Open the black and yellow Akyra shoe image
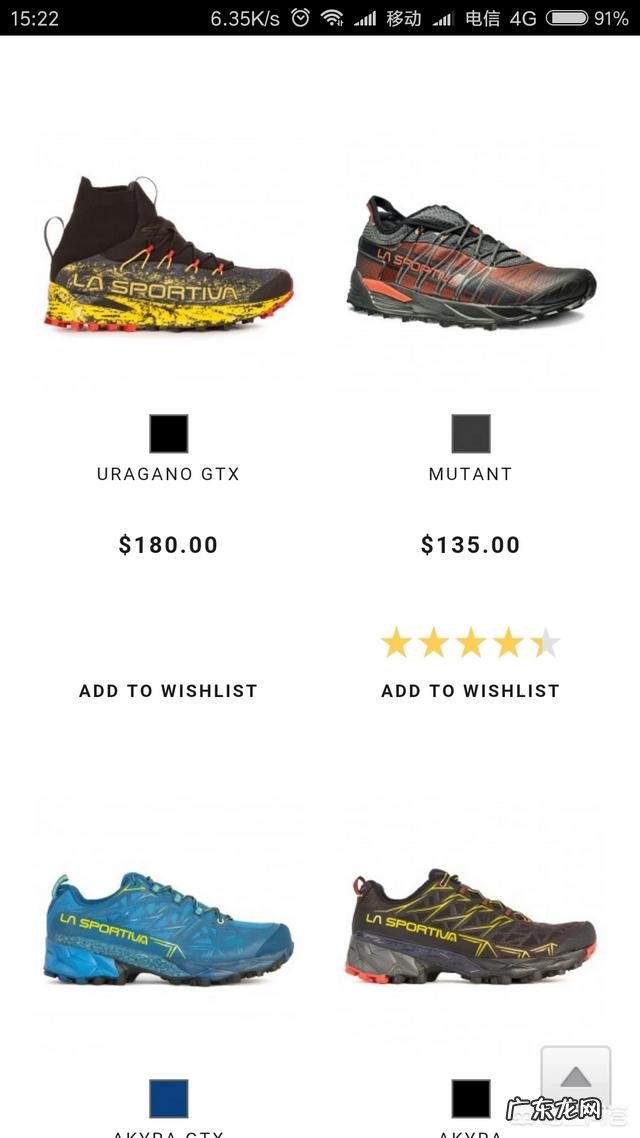640x1138 pixels. pos(471,926)
